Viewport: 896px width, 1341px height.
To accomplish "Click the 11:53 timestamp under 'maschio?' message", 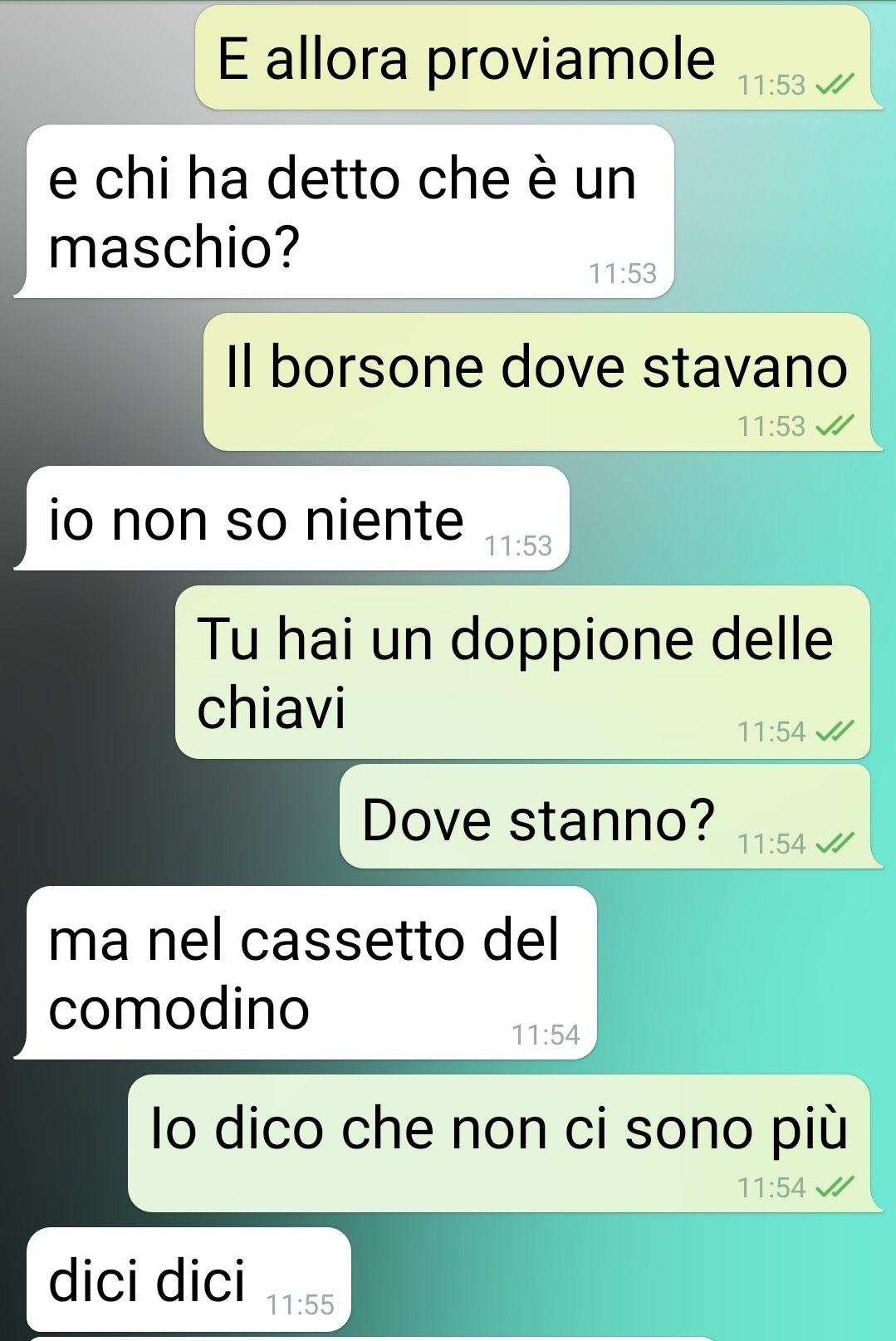I will point(623,273).
